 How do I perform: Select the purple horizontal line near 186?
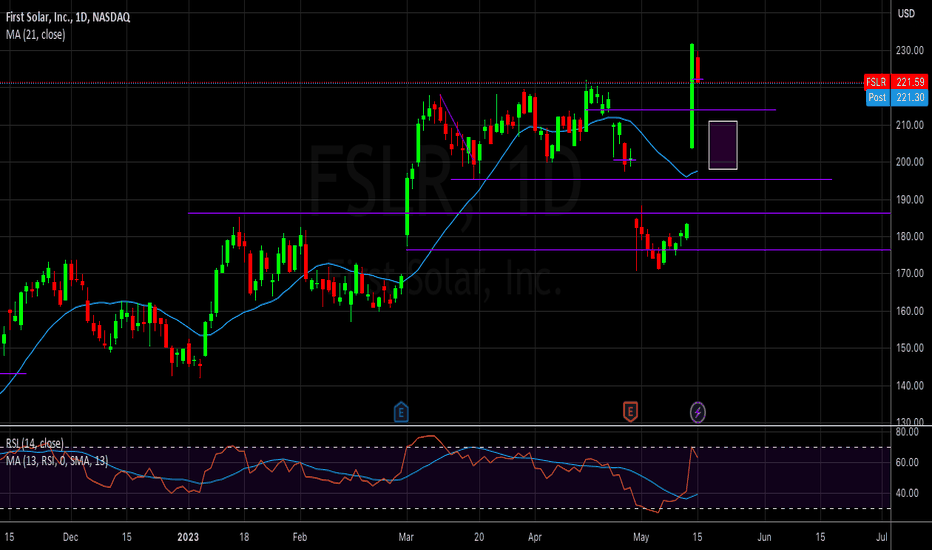click(x=539, y=213)
